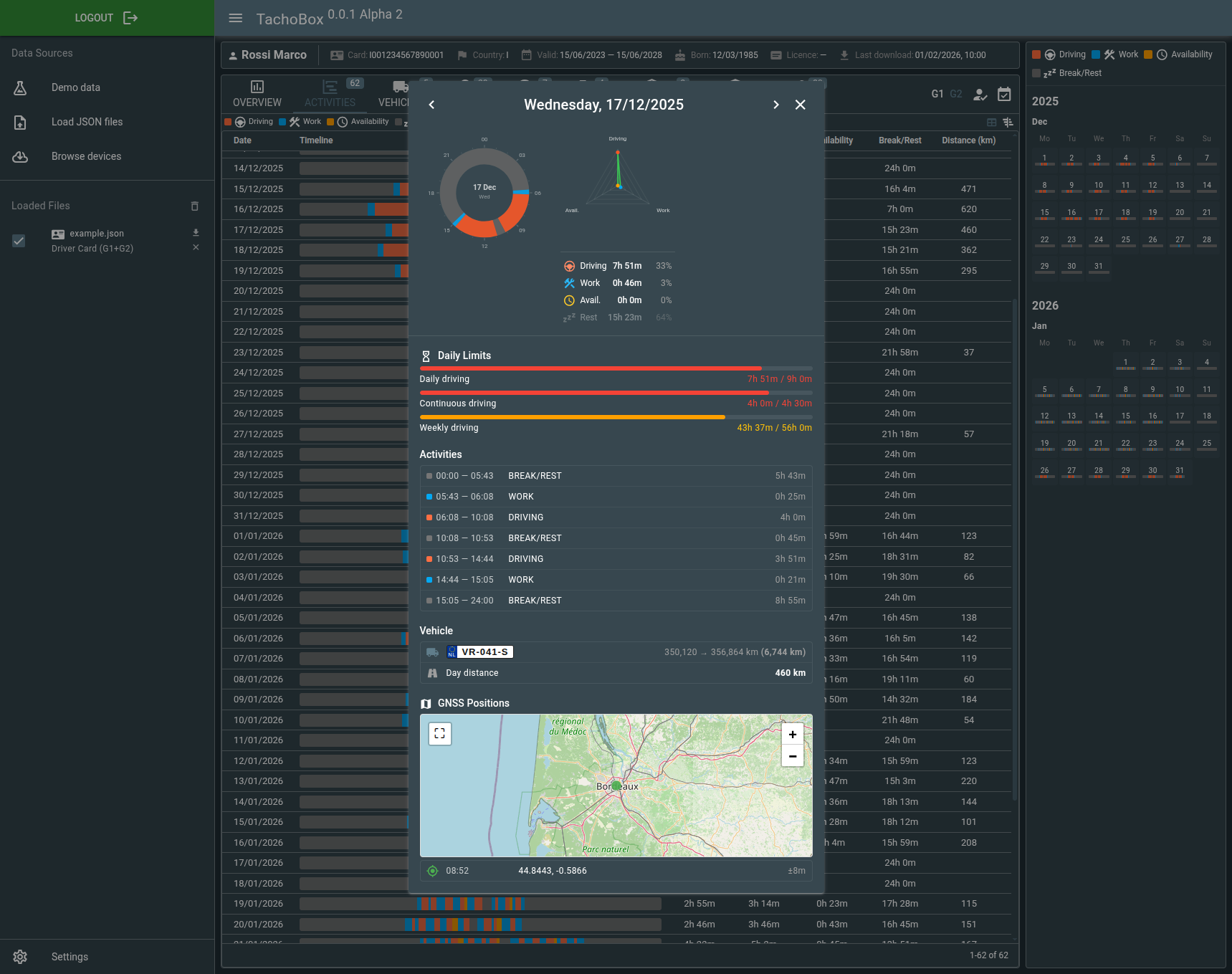The width and height of the screenshot is (1232, 974).
Task: Click the map fullscreen icon
Action: [x=439, y=733]
